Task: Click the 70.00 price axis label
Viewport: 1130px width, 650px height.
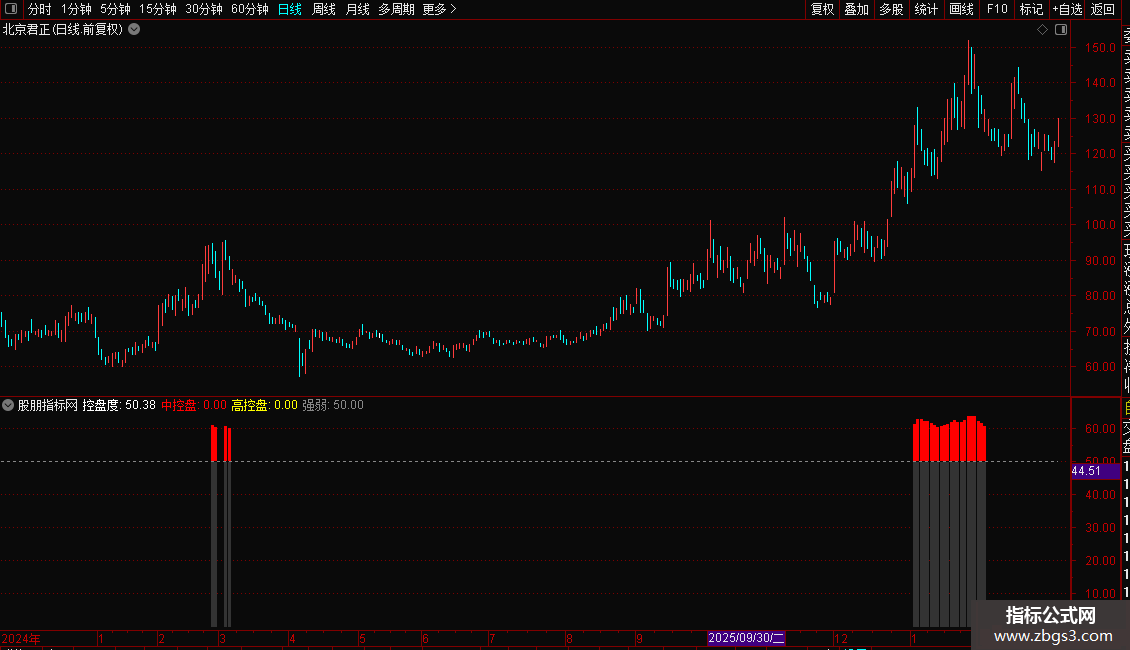Action: [x=1100, y=331]
